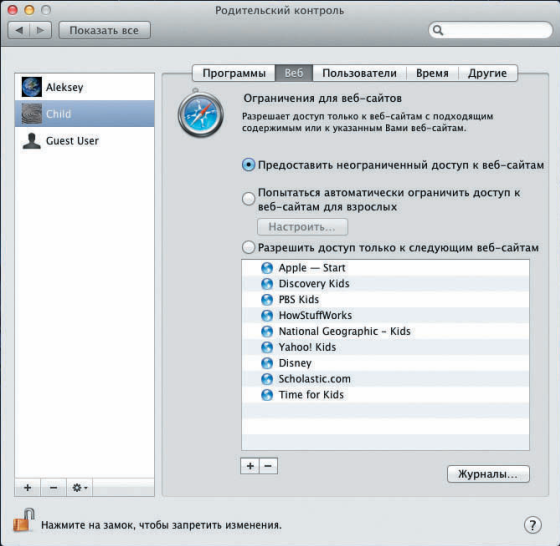This screenshot has width=560, height=546.
Task: Click the red close window button
Action: pos(12,10)
